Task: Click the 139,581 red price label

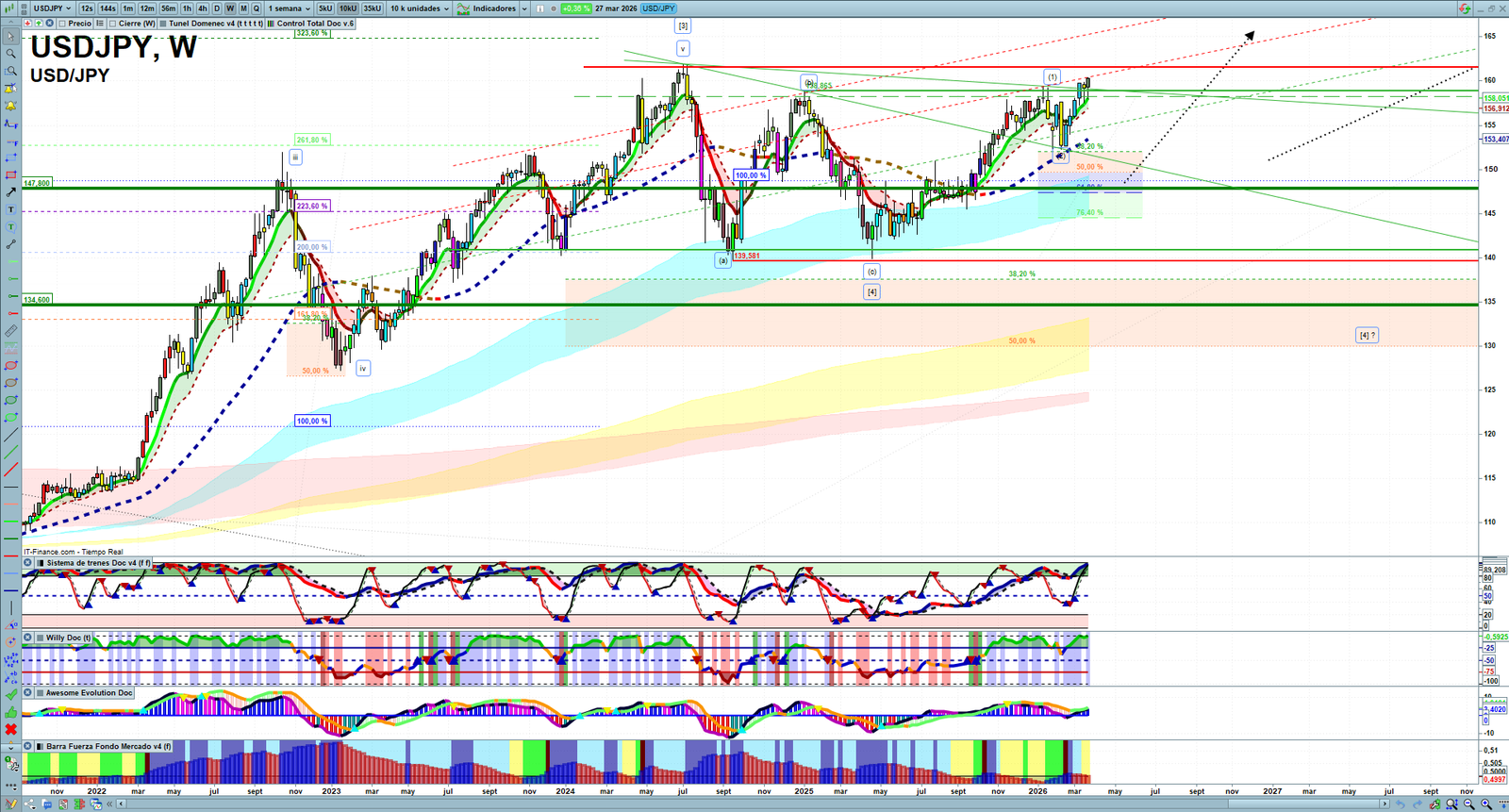Action: point(747,256)
